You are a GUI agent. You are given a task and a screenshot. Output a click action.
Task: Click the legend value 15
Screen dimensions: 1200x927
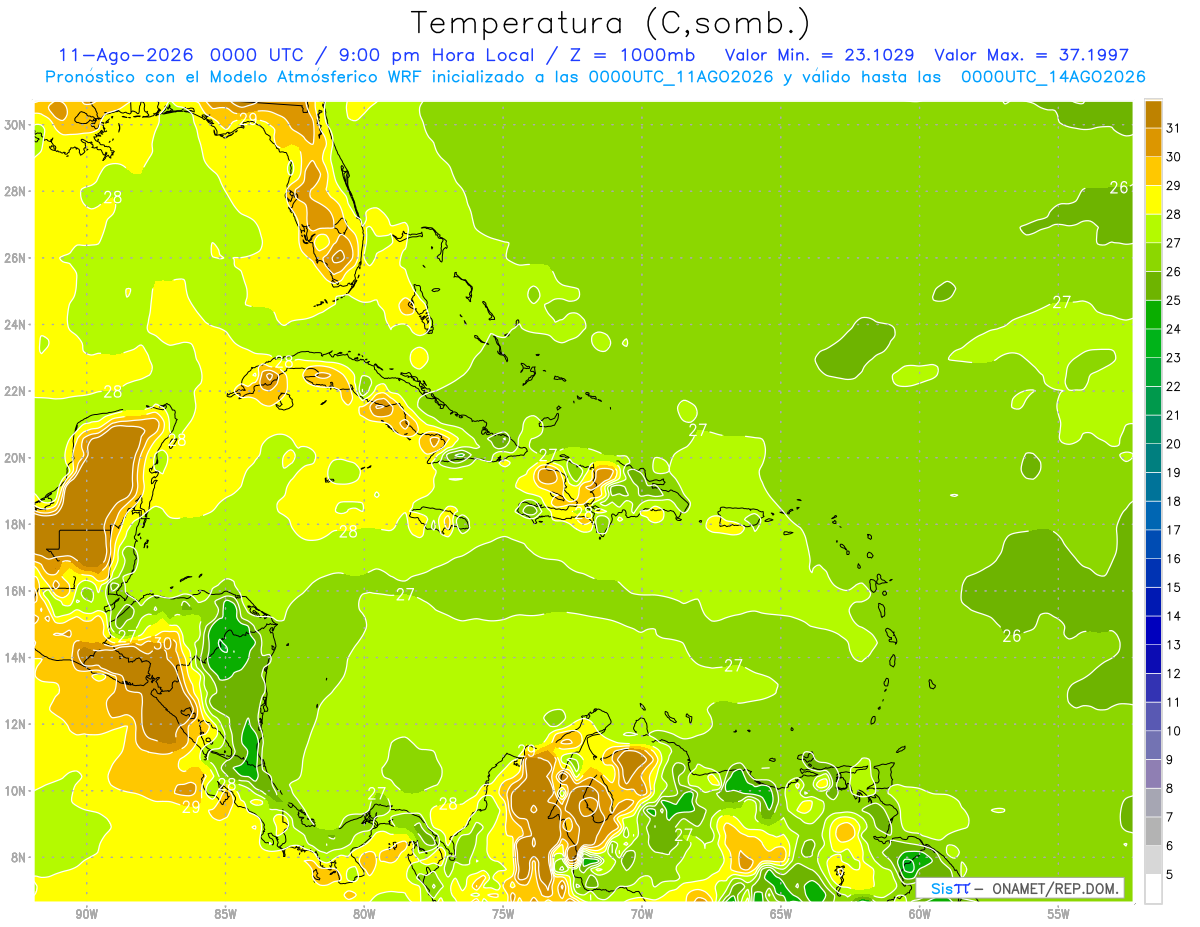pos(1174,587)
